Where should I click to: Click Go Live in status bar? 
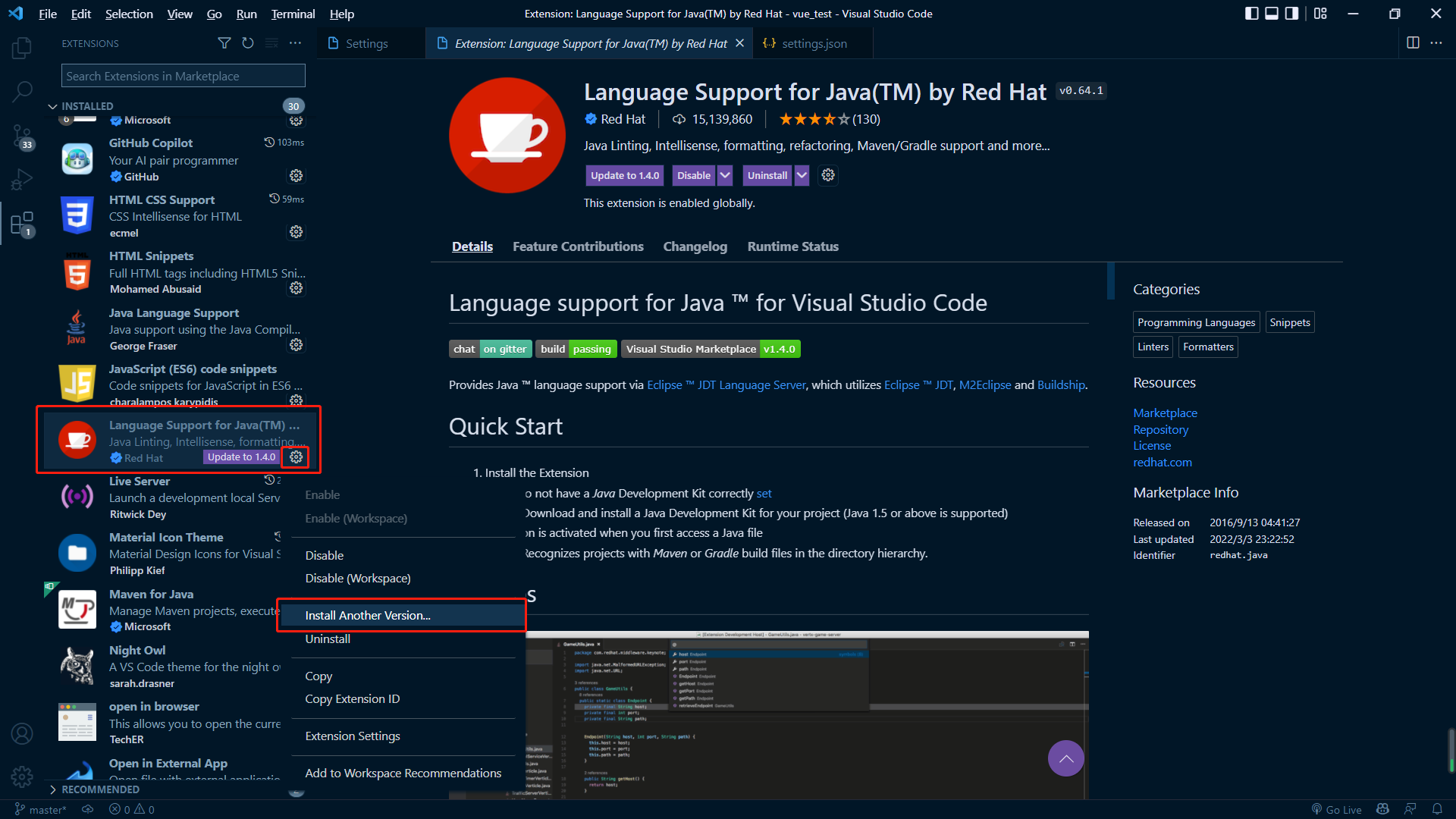point(1336,809)
